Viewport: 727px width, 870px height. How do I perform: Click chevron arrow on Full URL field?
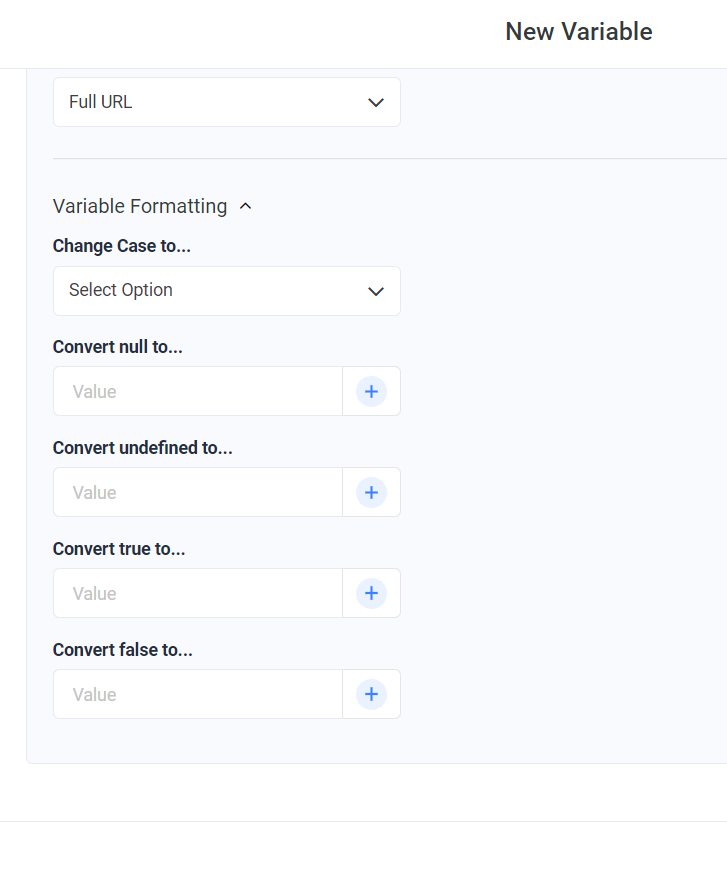[376, 103]
